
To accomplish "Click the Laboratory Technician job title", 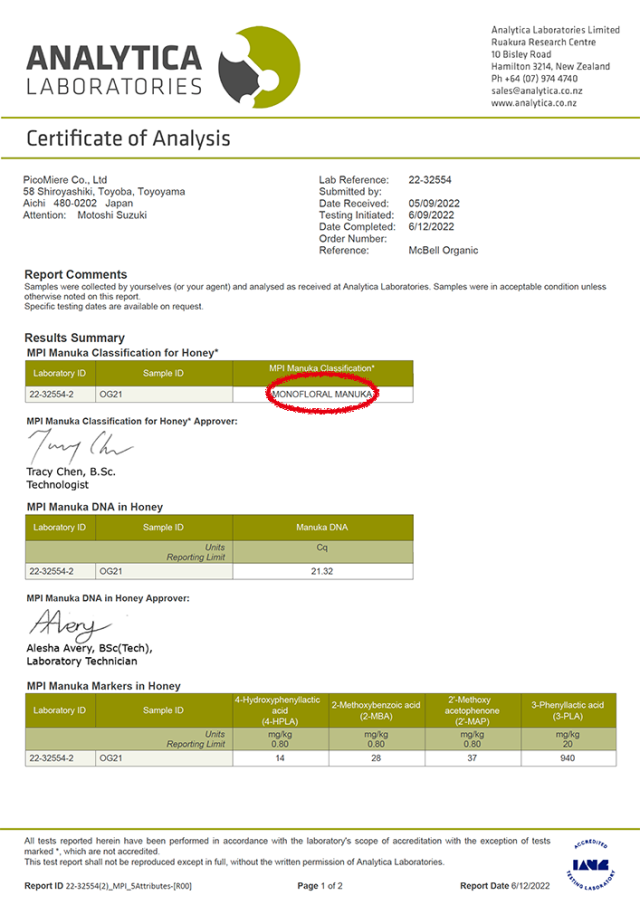I will 82,661.
